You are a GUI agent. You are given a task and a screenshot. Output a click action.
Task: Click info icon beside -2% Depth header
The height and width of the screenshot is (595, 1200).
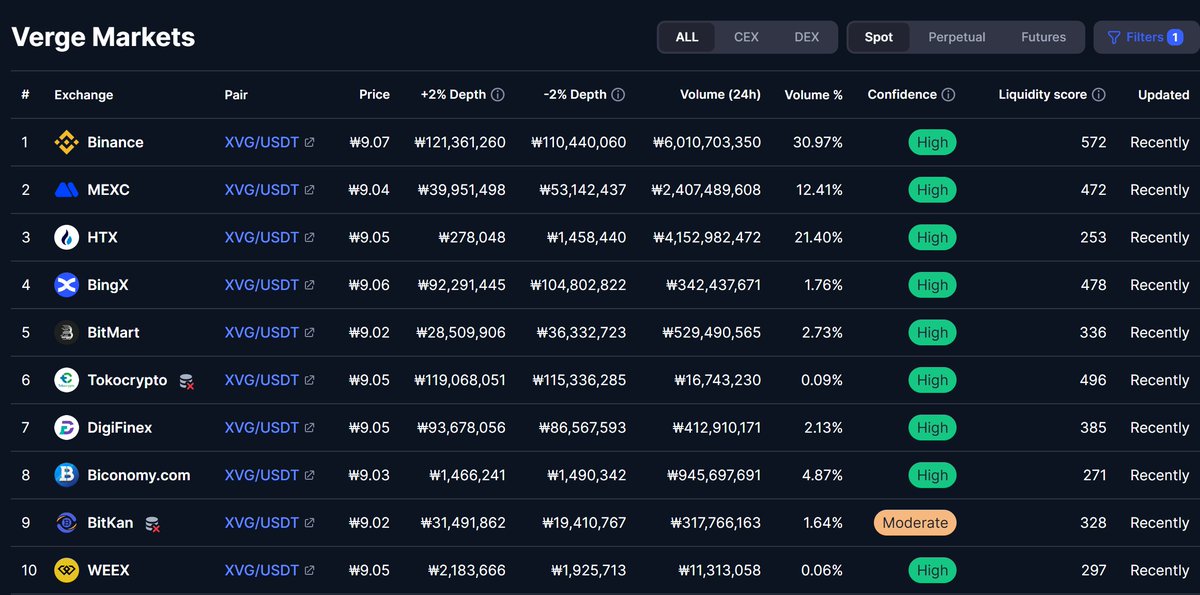618,95
